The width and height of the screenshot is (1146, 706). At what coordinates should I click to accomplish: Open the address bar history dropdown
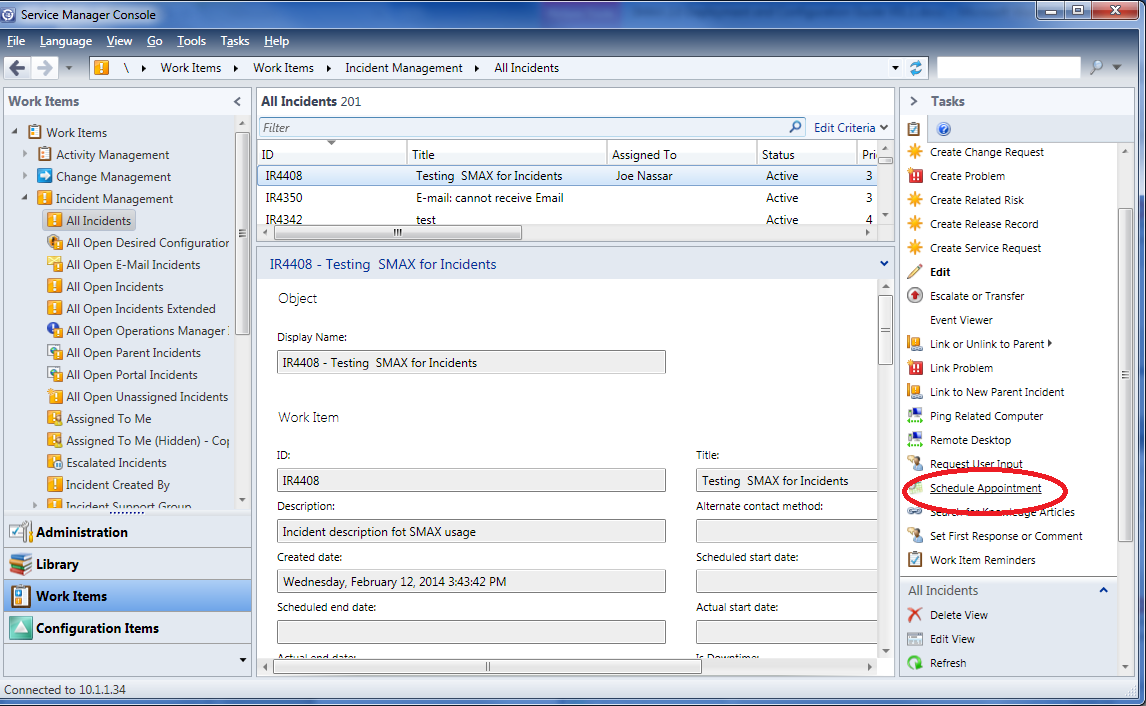tap(895, 68)
